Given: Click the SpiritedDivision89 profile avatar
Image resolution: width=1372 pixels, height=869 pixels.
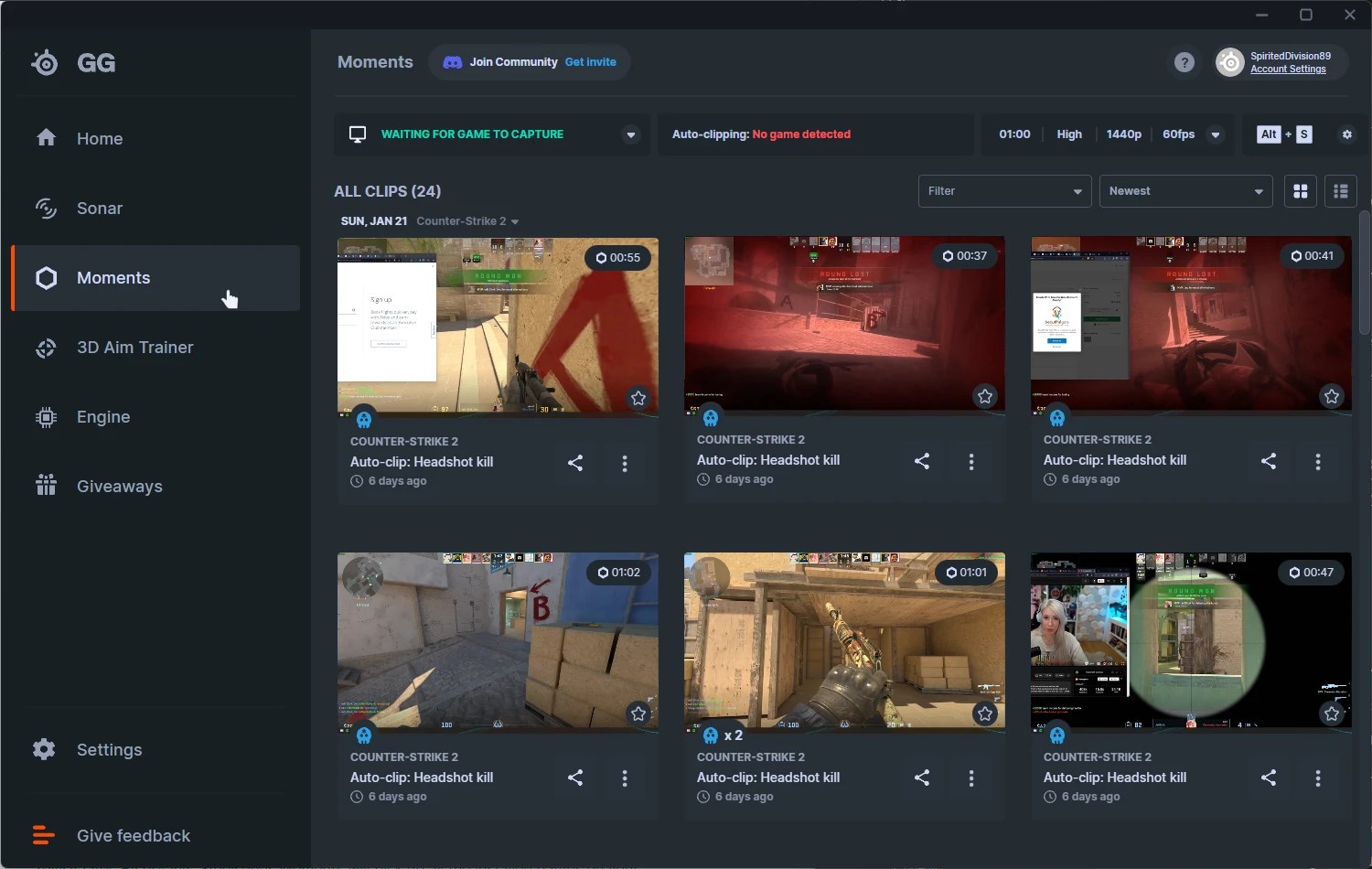Looking at the screenshot, I should coord(1230,62).
